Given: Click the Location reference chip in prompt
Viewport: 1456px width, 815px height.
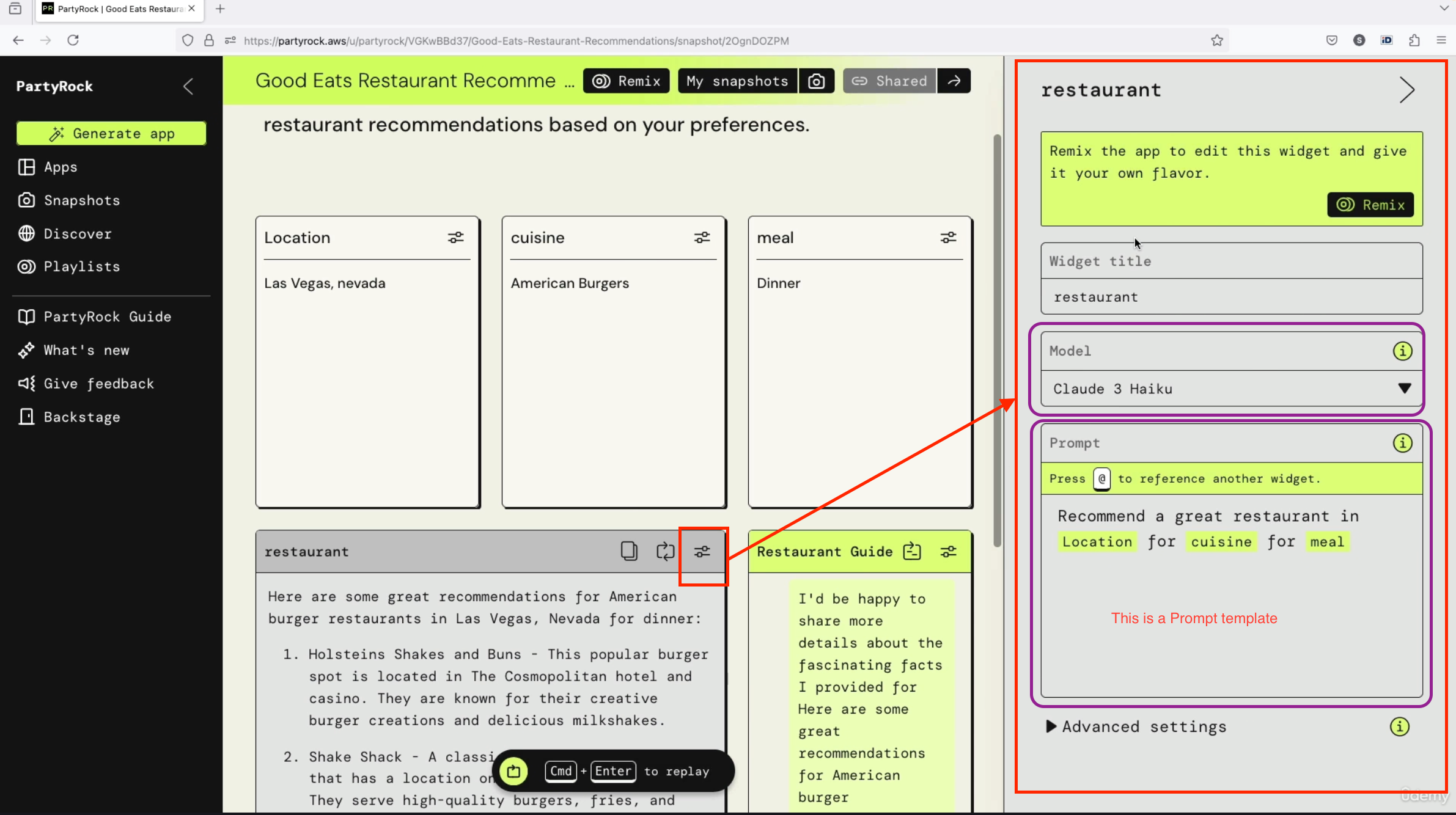Looking at the screenshot, I should [1097, 541].
